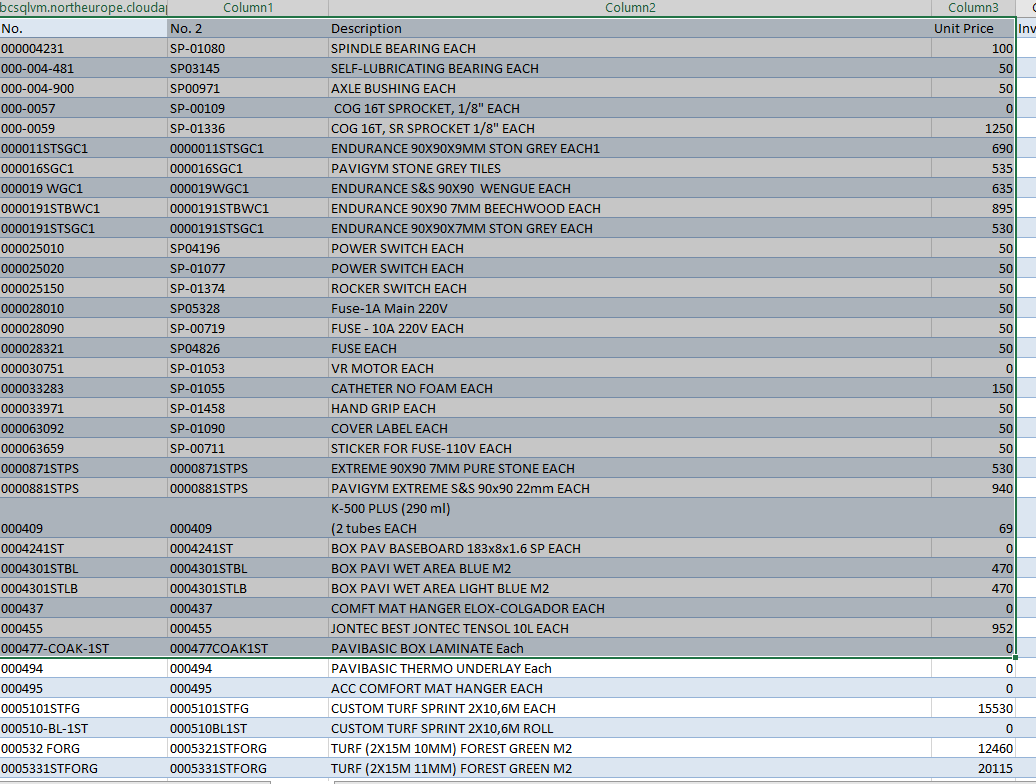Click the 'No. 2' header cell
Image resolution: width=1036 pixels, height=784 pixels.
pos(248,28)
